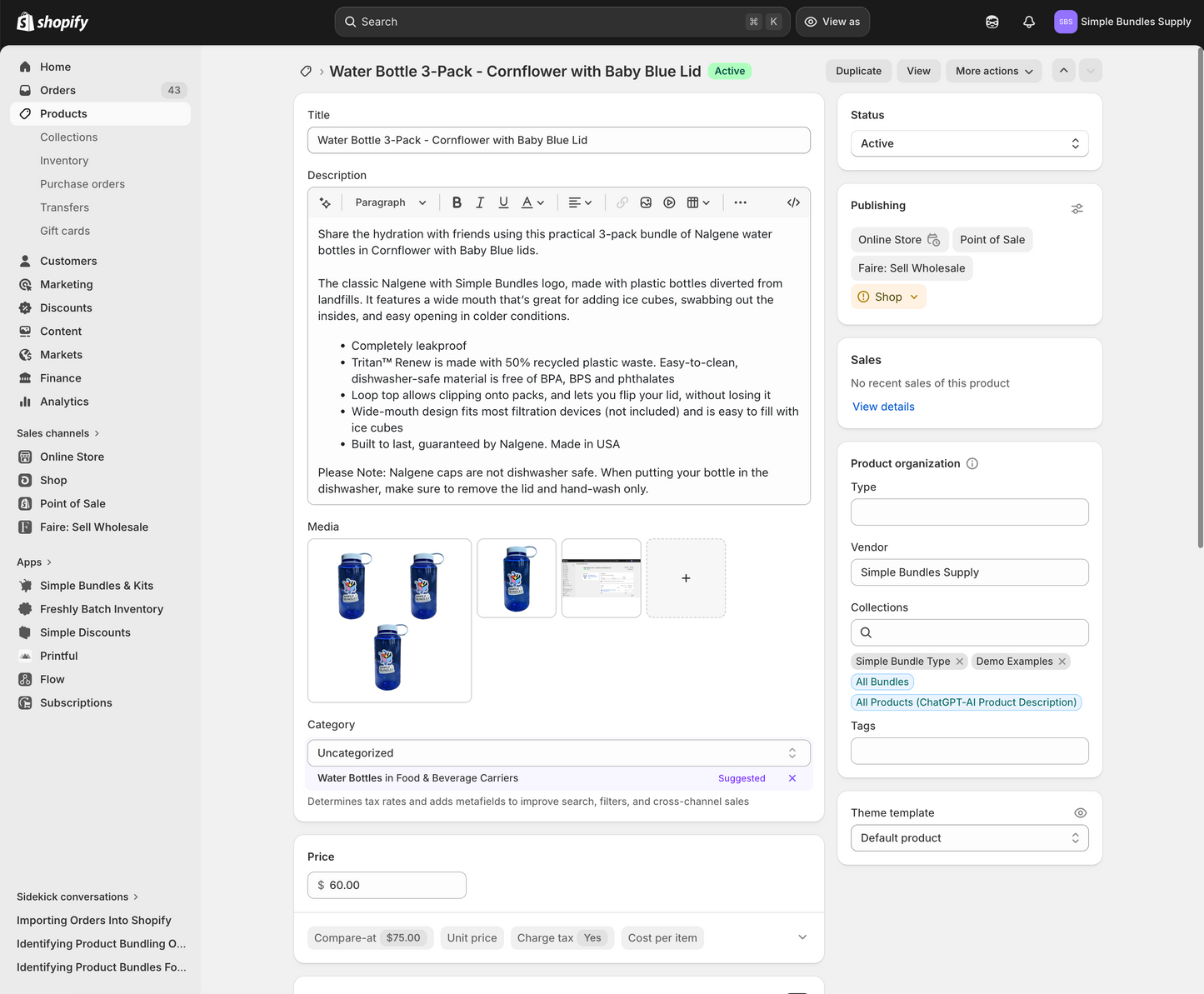Open Importing Orders Into Shopify conversation
The width and height of the screenshot is (1204, 994).
pos(94,921)
